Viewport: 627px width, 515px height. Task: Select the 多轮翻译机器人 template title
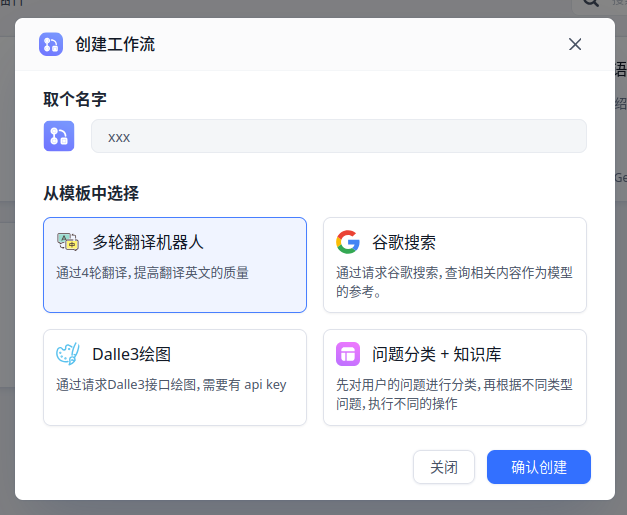click(148, 242)
